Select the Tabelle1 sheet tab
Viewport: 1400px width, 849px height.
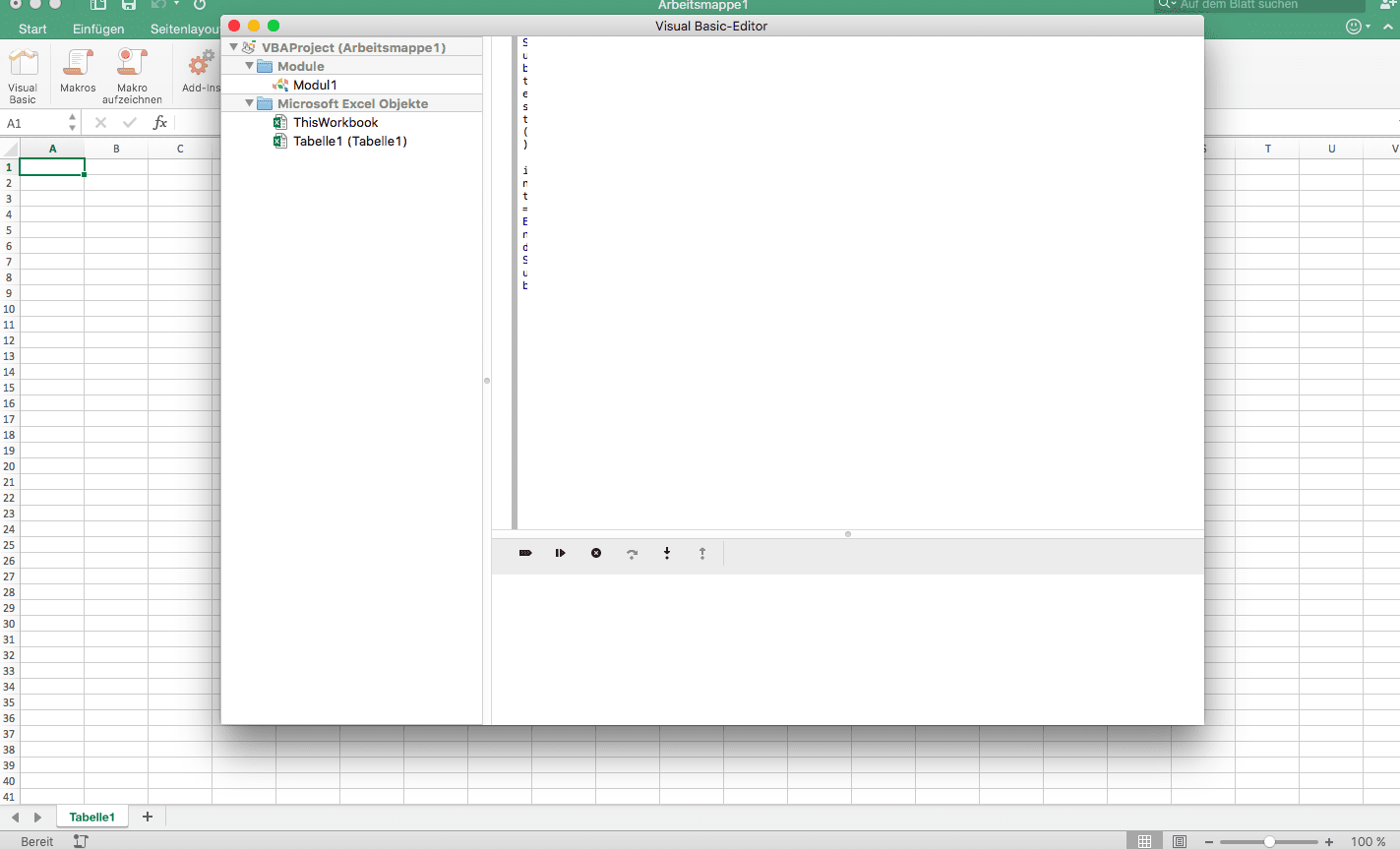point(91,817)
